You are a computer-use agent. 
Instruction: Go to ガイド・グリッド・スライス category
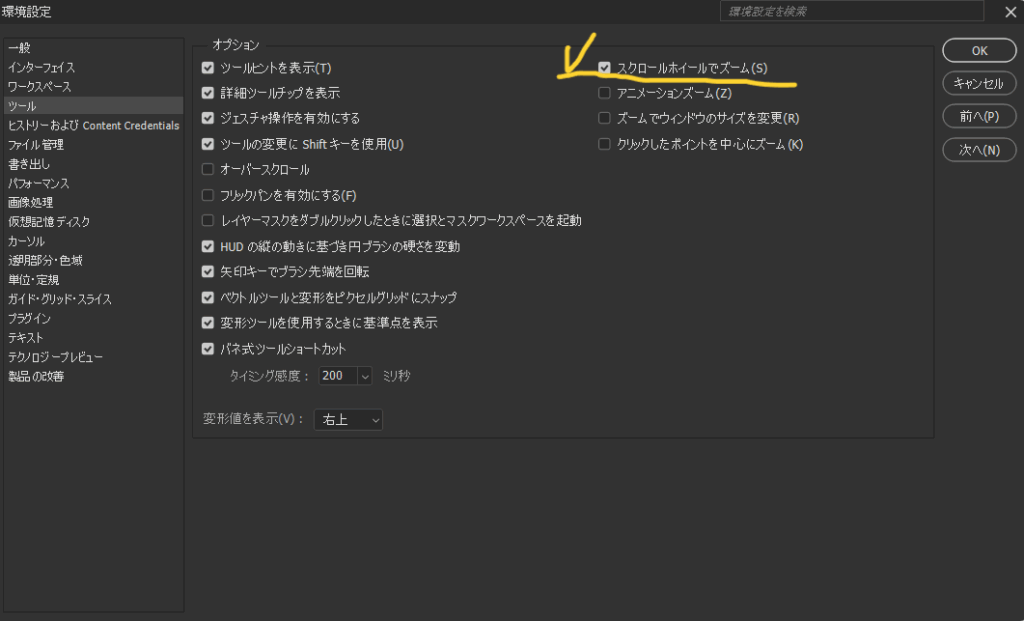(60, 299)
